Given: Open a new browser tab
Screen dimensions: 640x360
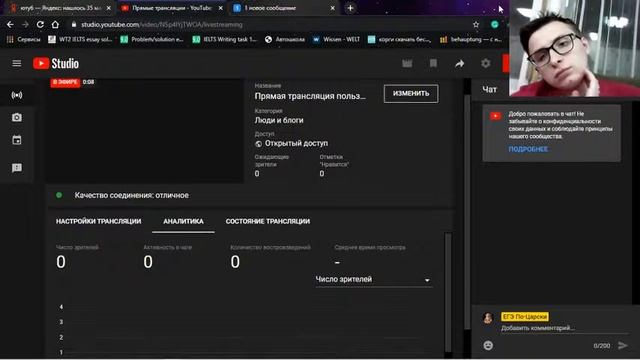Looking at the screenshot, I should click(350, 8).
